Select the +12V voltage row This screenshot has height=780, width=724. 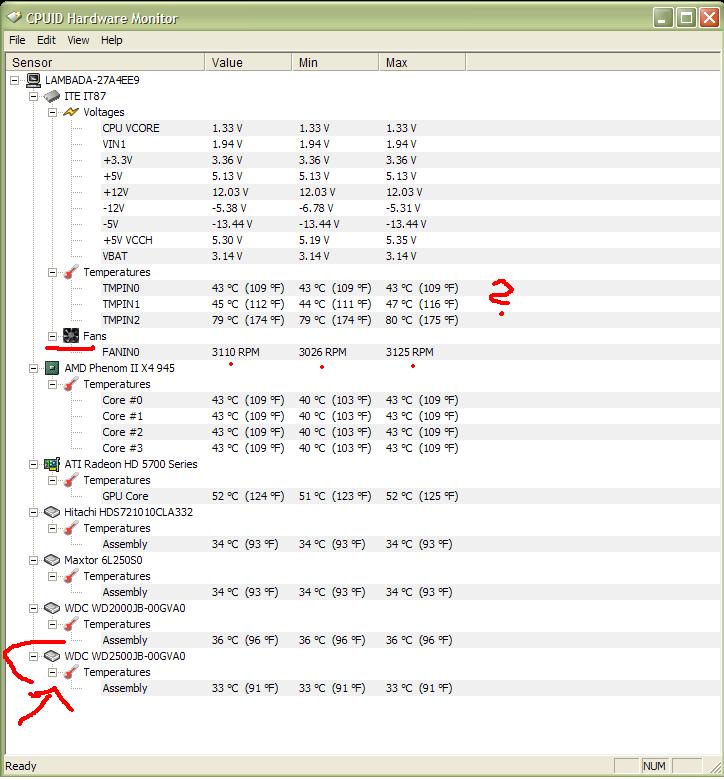(410, 192)
